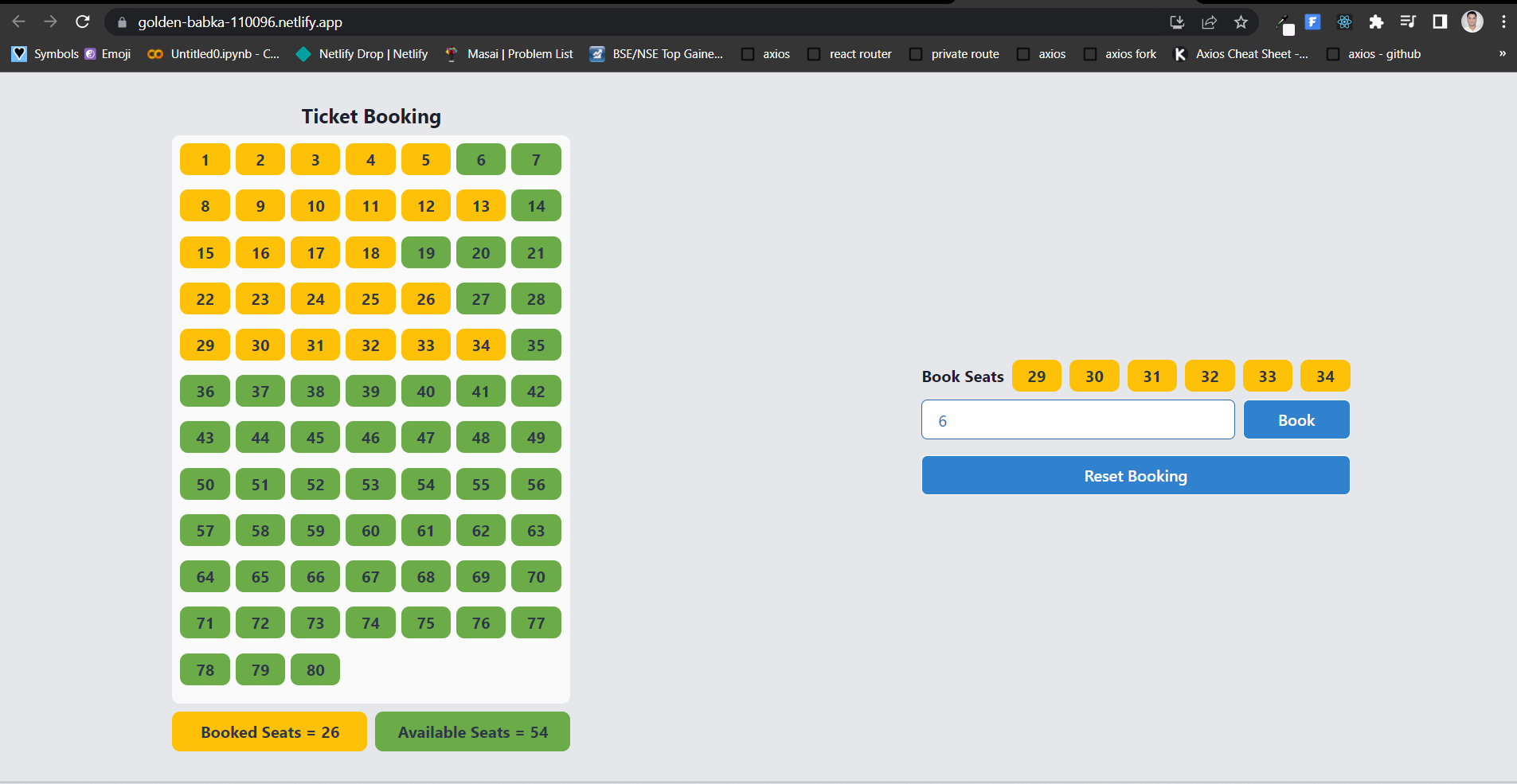Open the Chrome three-dot menu
1517x784 pixels.
(1504, 21)
